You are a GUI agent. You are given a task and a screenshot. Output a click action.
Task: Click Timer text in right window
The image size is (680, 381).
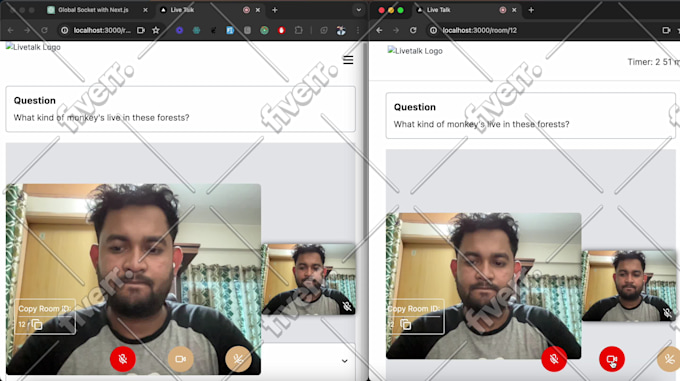click(654, 62)
